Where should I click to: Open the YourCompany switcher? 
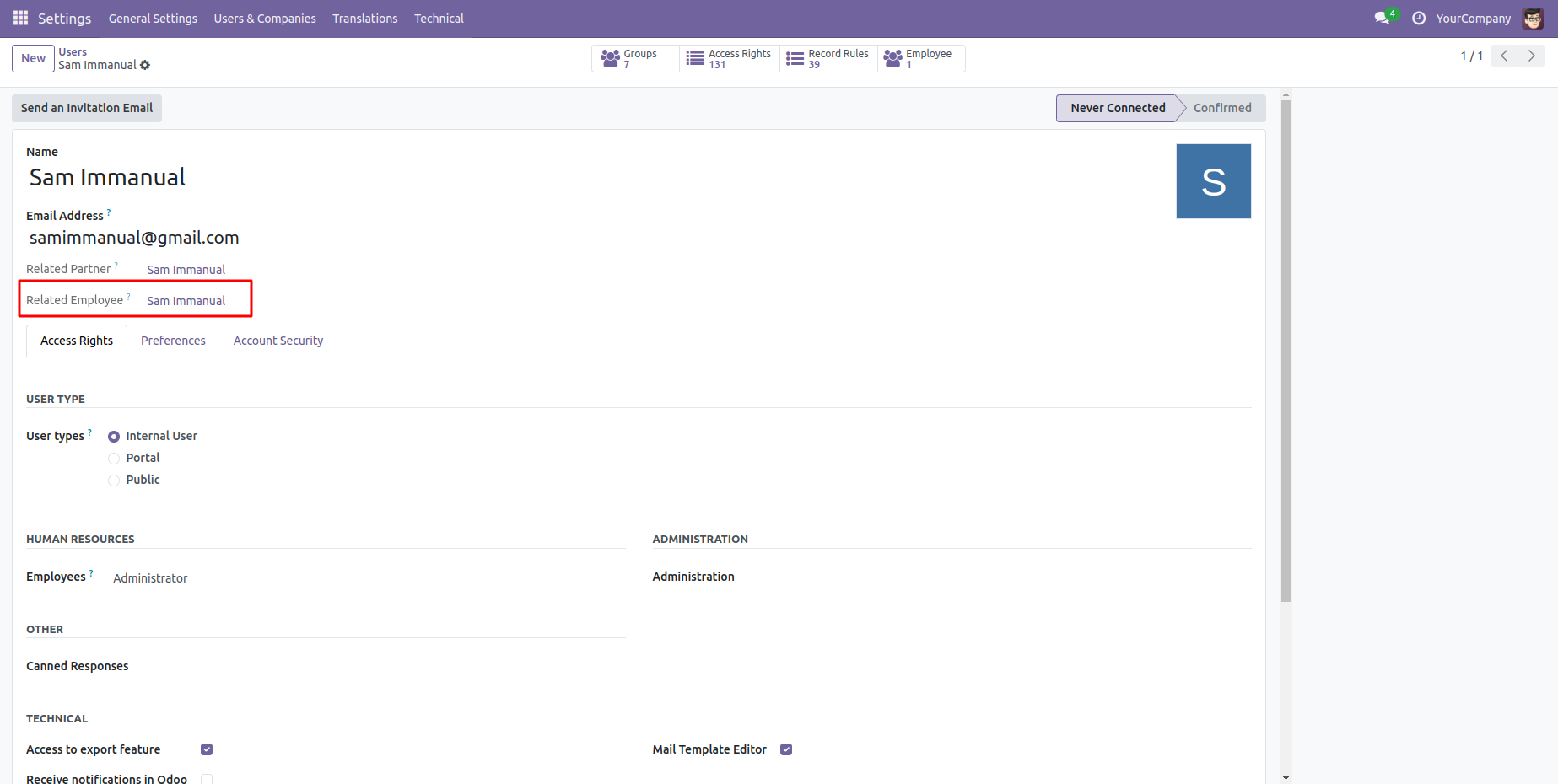(x=1473, y=18)
